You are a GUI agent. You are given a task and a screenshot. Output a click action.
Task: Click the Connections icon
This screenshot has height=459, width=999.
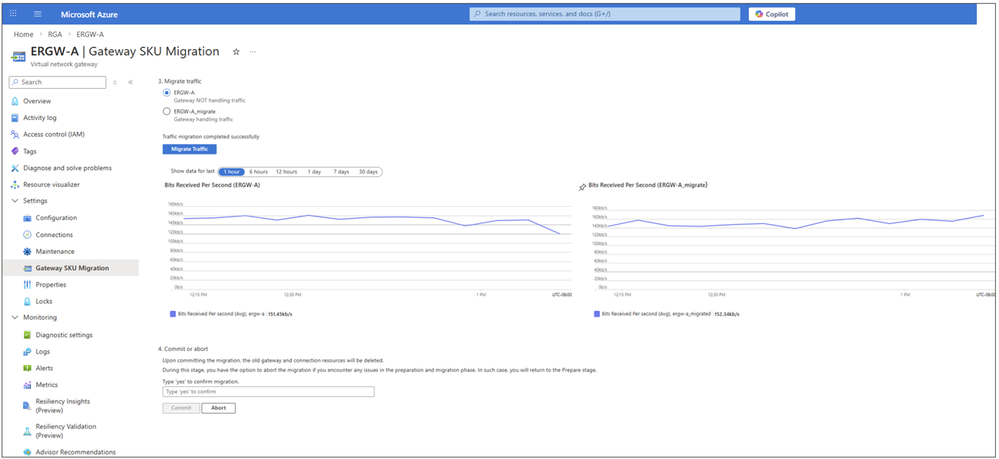27,235
